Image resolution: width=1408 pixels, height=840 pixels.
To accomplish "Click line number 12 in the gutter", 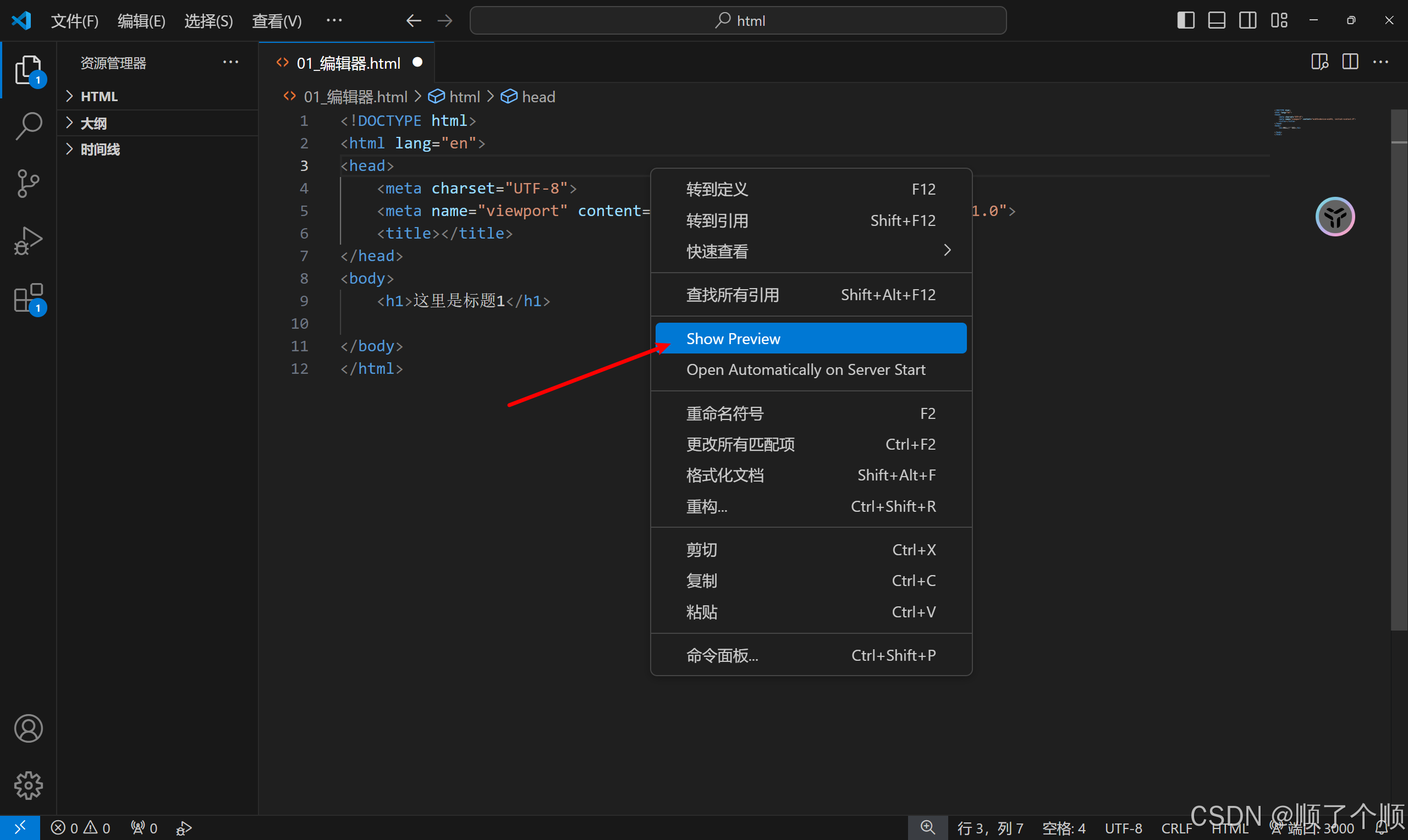I will tap(300, 368).
